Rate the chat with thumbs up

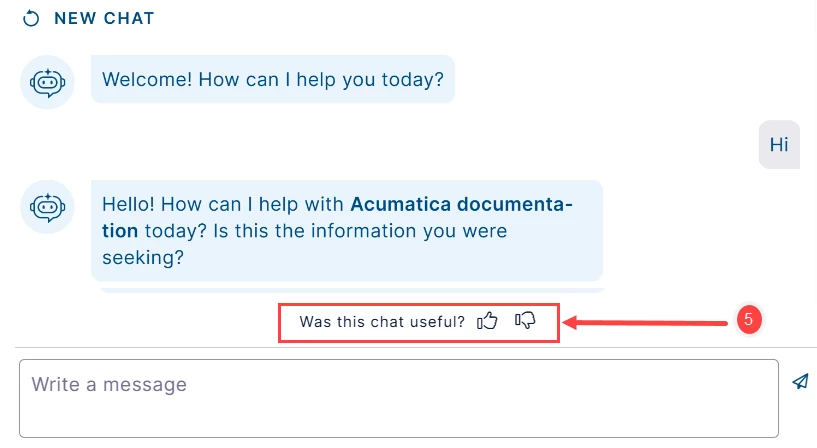point(487,321)
